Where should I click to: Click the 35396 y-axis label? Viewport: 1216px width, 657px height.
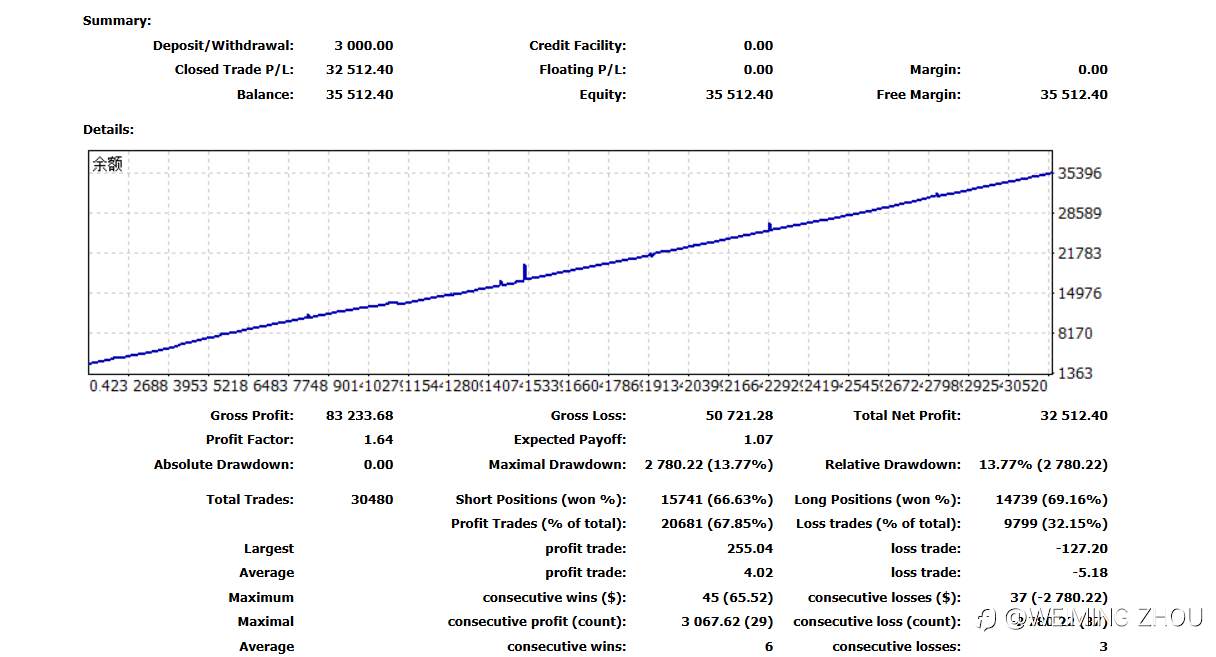click(1080, 173)
